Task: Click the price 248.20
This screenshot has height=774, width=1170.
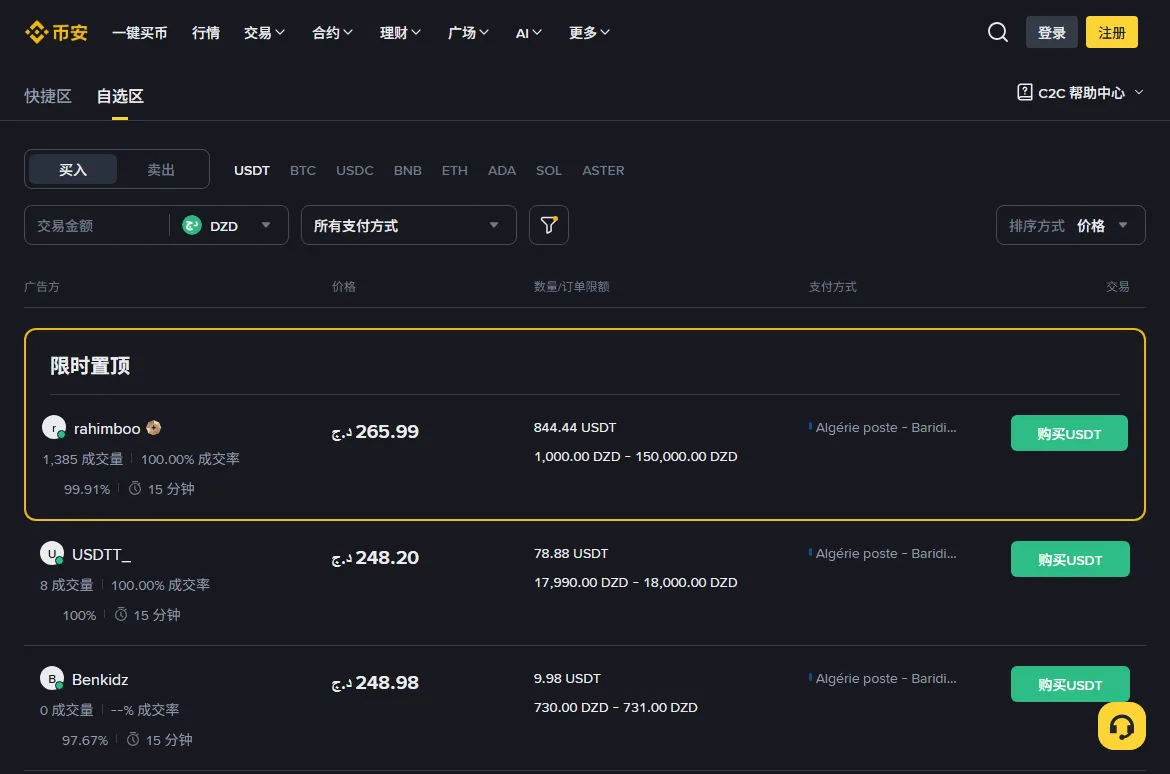Action: click(x=375, y=558)
